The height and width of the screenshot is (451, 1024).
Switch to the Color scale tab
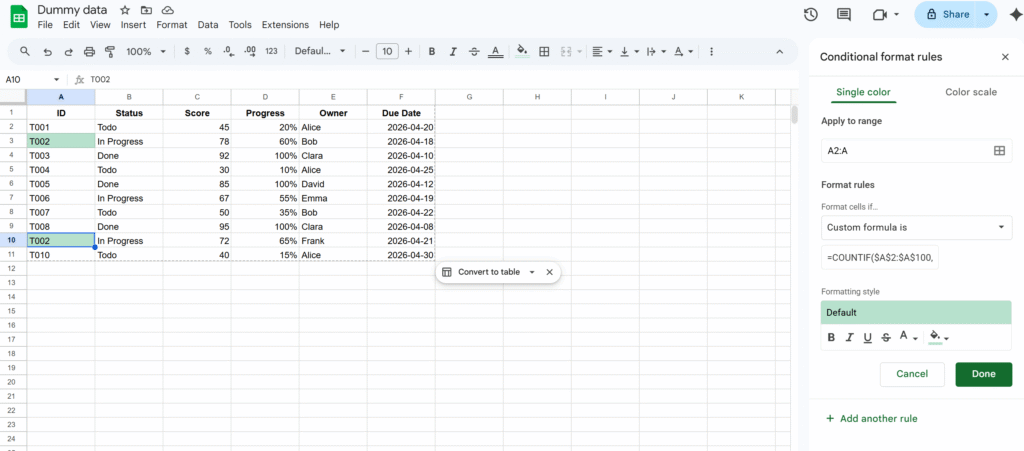coord(970,92)
